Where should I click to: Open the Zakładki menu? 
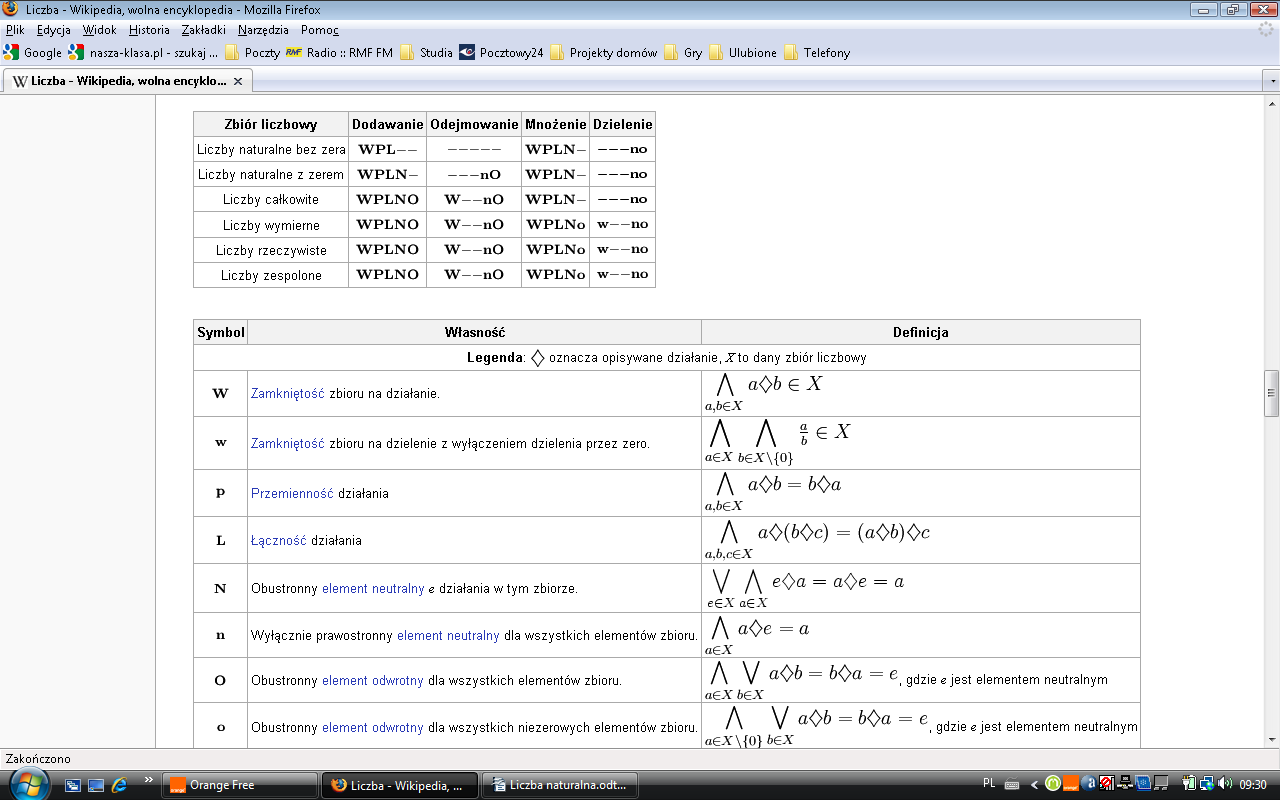pos(204,30)
